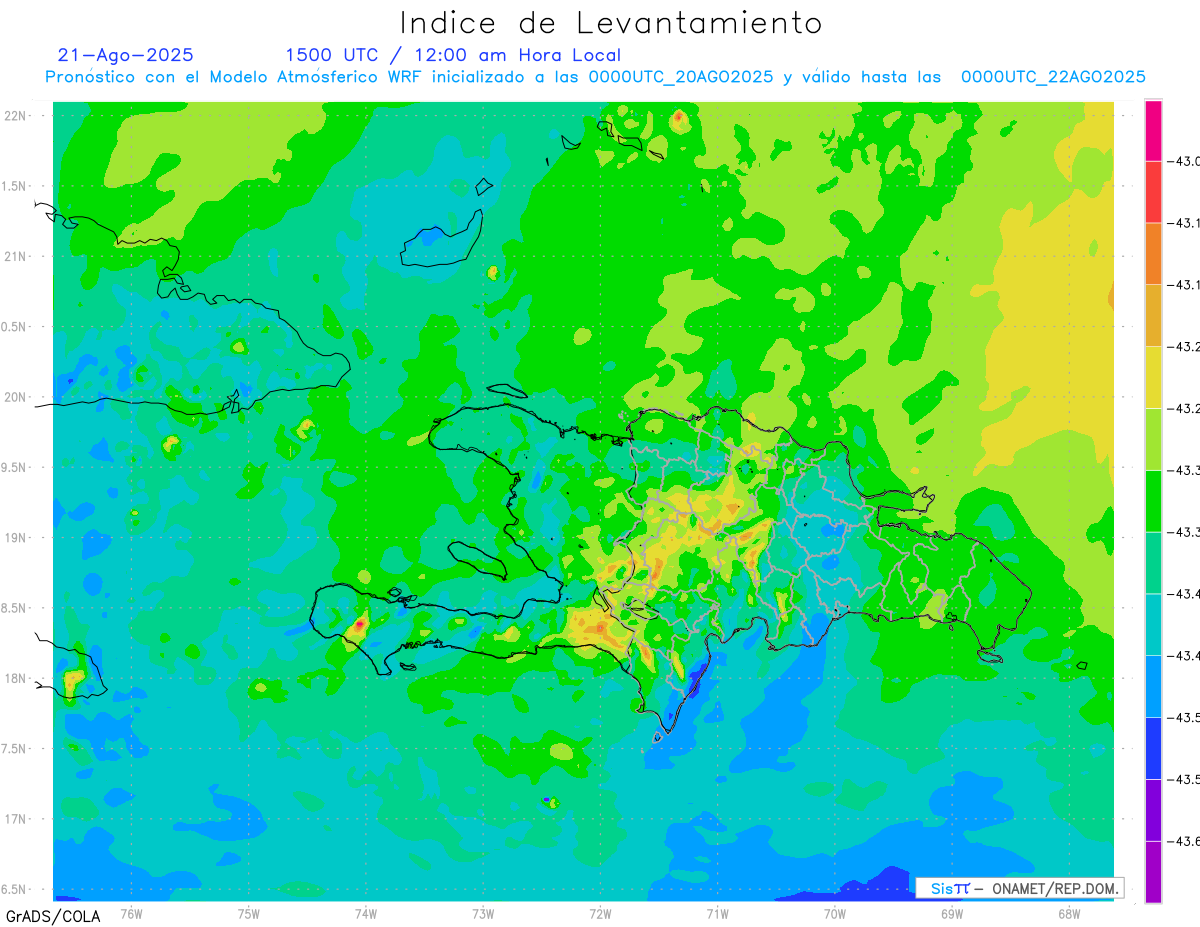This screenshot has width=1200, height=927.
Task: Select the red swatch in the legend bar
Action: pyautogui.click(x=1153, y=192)
